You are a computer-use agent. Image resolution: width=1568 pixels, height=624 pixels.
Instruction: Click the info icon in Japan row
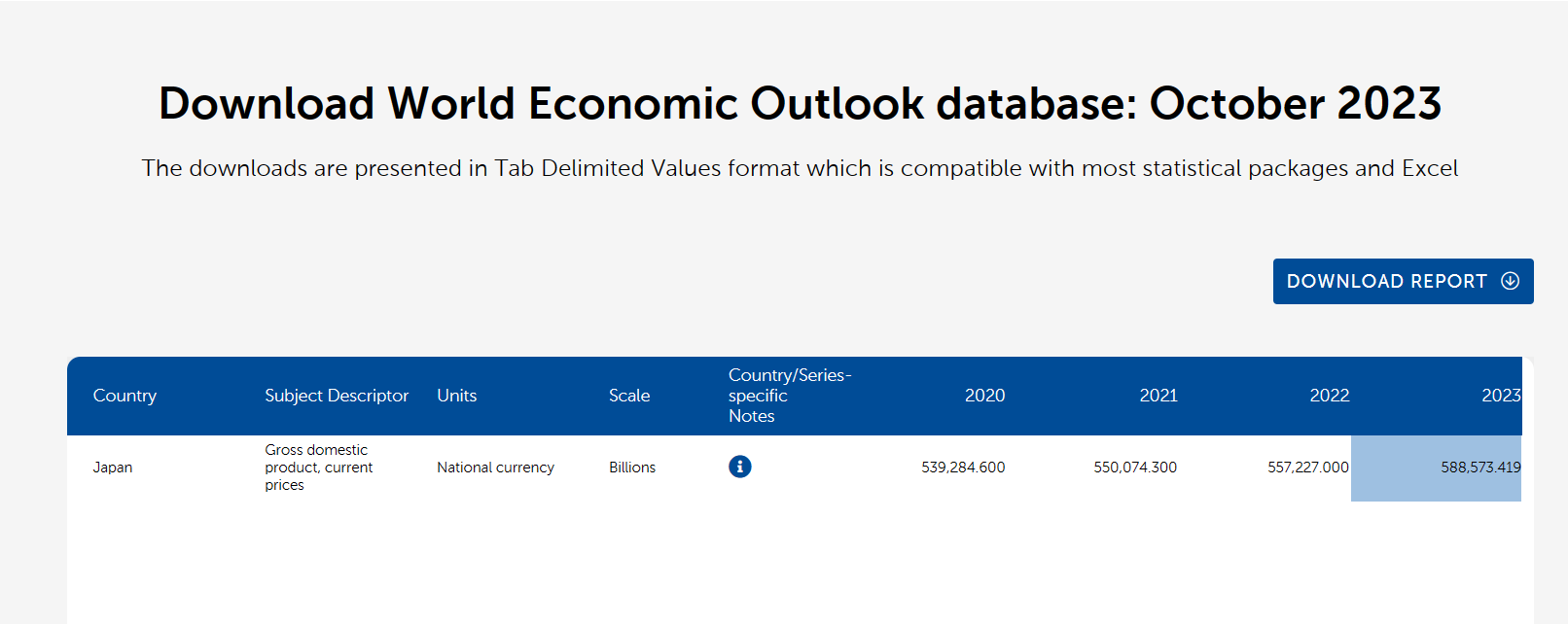739,467
